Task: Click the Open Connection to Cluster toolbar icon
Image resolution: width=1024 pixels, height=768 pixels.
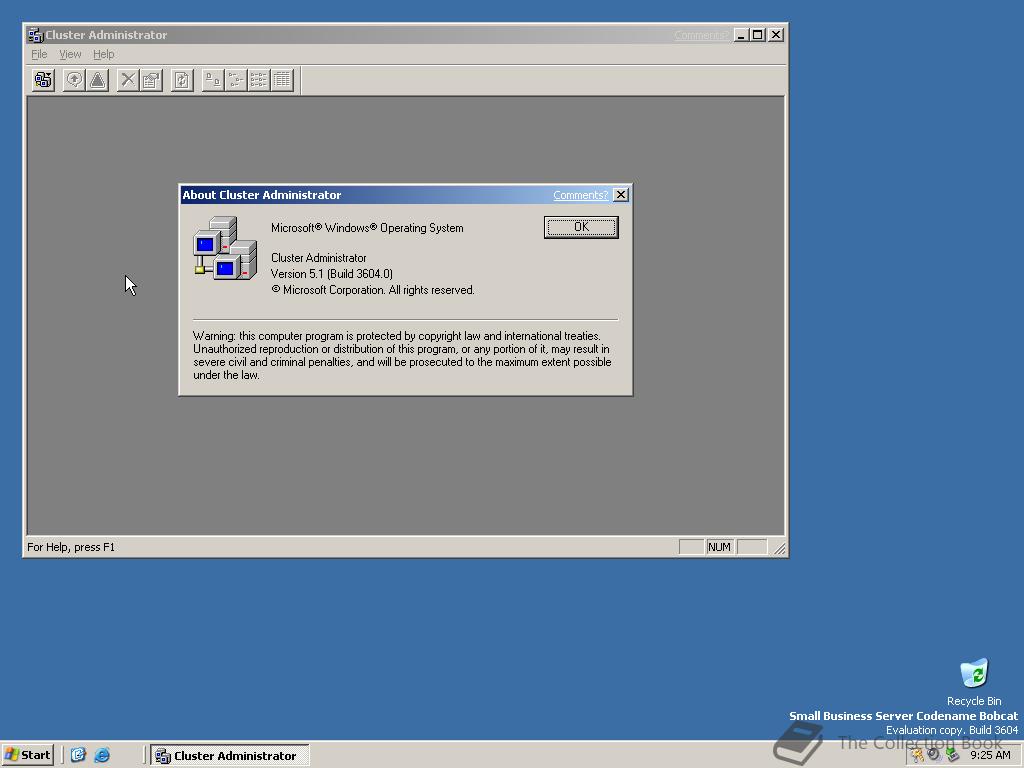Action: coord(43,80)
